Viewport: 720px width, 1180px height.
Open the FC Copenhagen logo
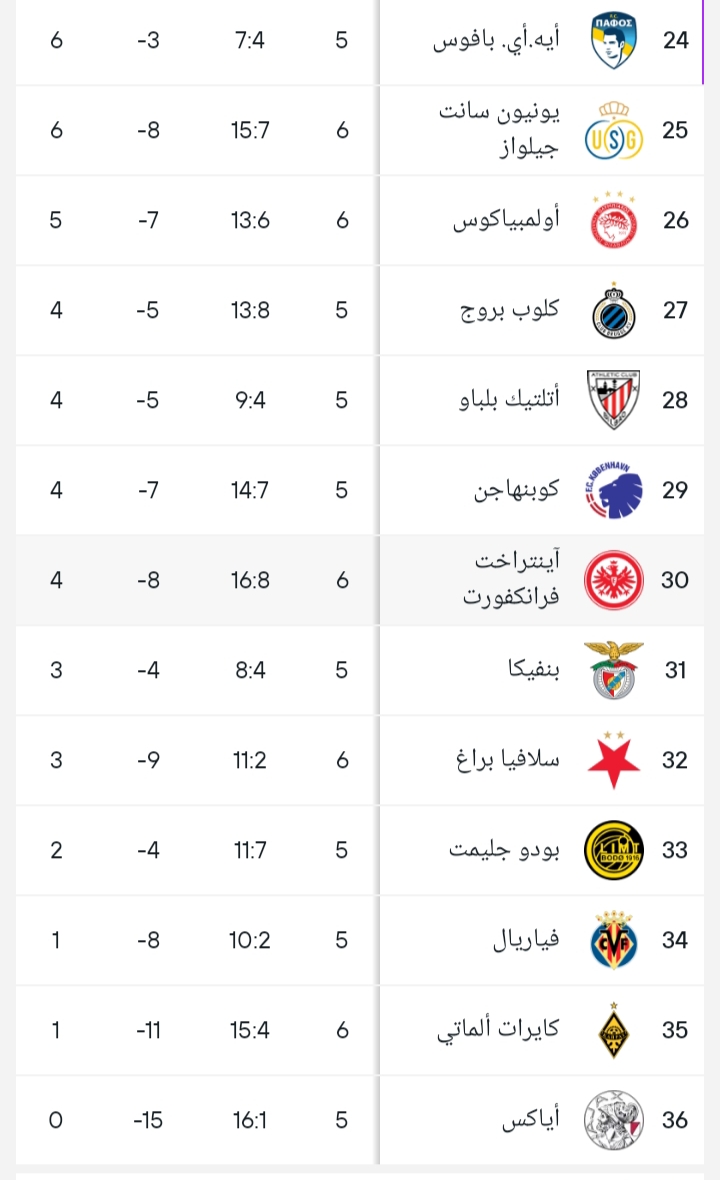point(614,490)
